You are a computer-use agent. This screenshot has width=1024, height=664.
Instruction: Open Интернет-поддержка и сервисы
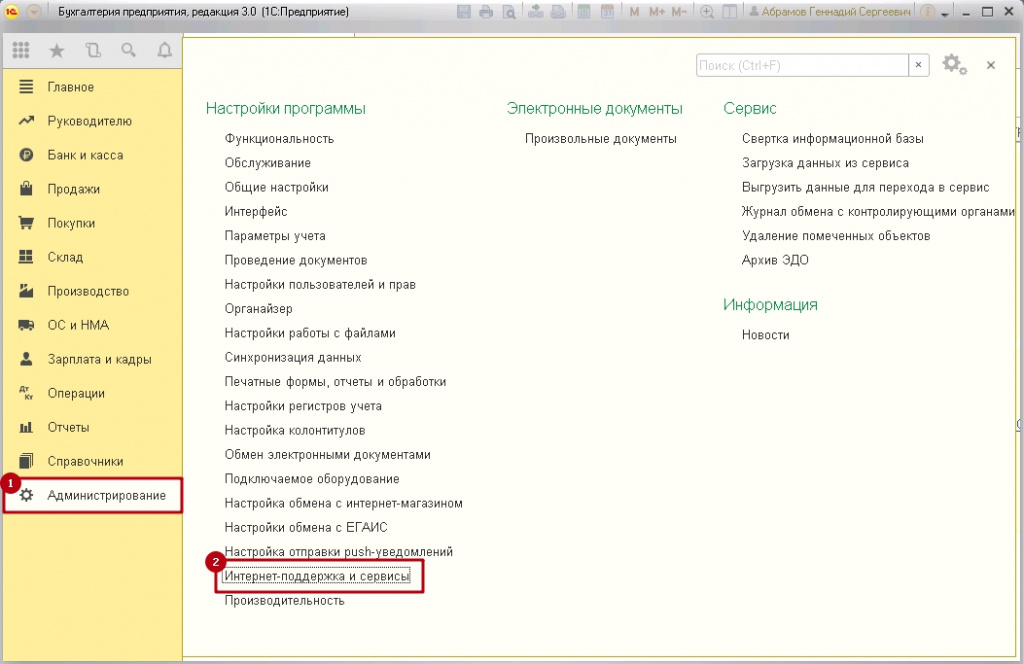(317, 576)
